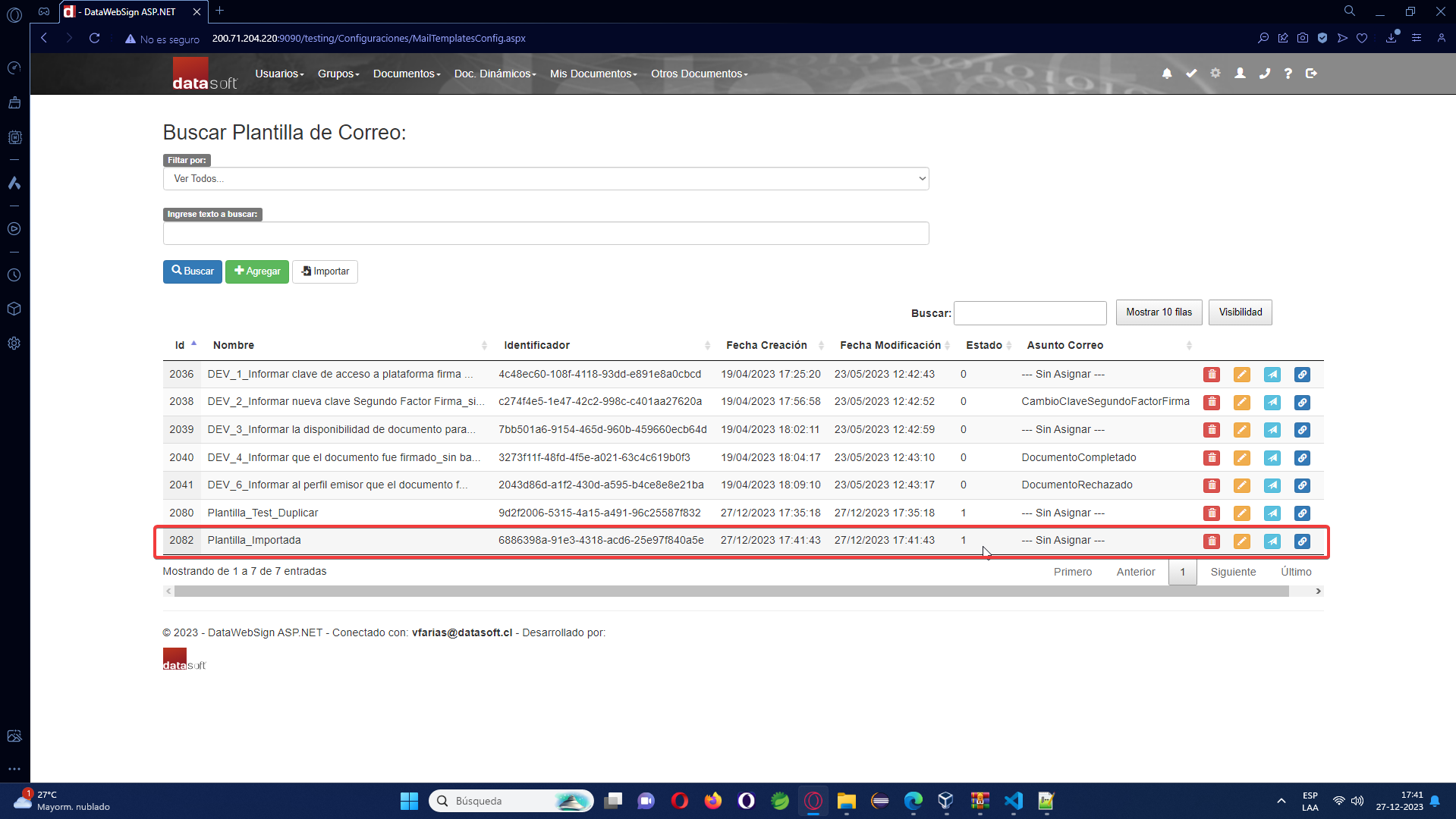Go to Siguiente page link

pos(1233,572)
